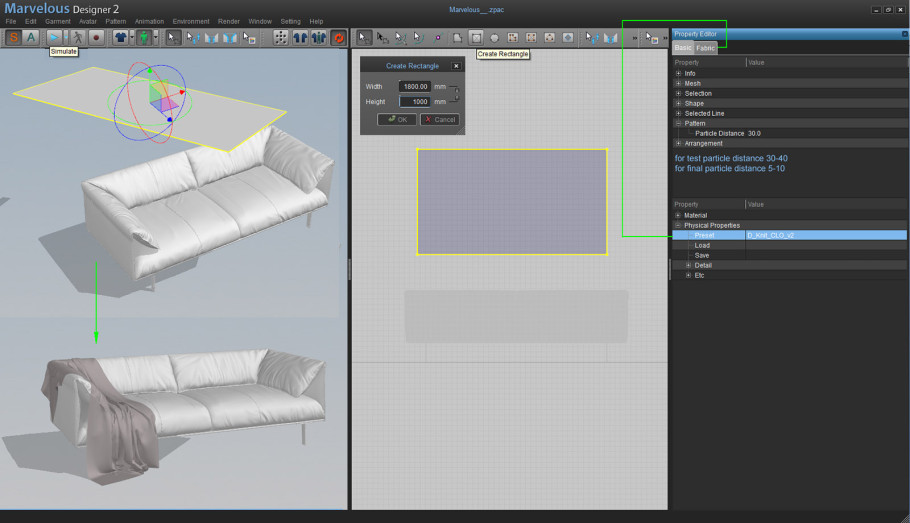The height and width of the screenshot is (523, 910).
Task: Click the orange S mode icon
Action: coord(13,38)
